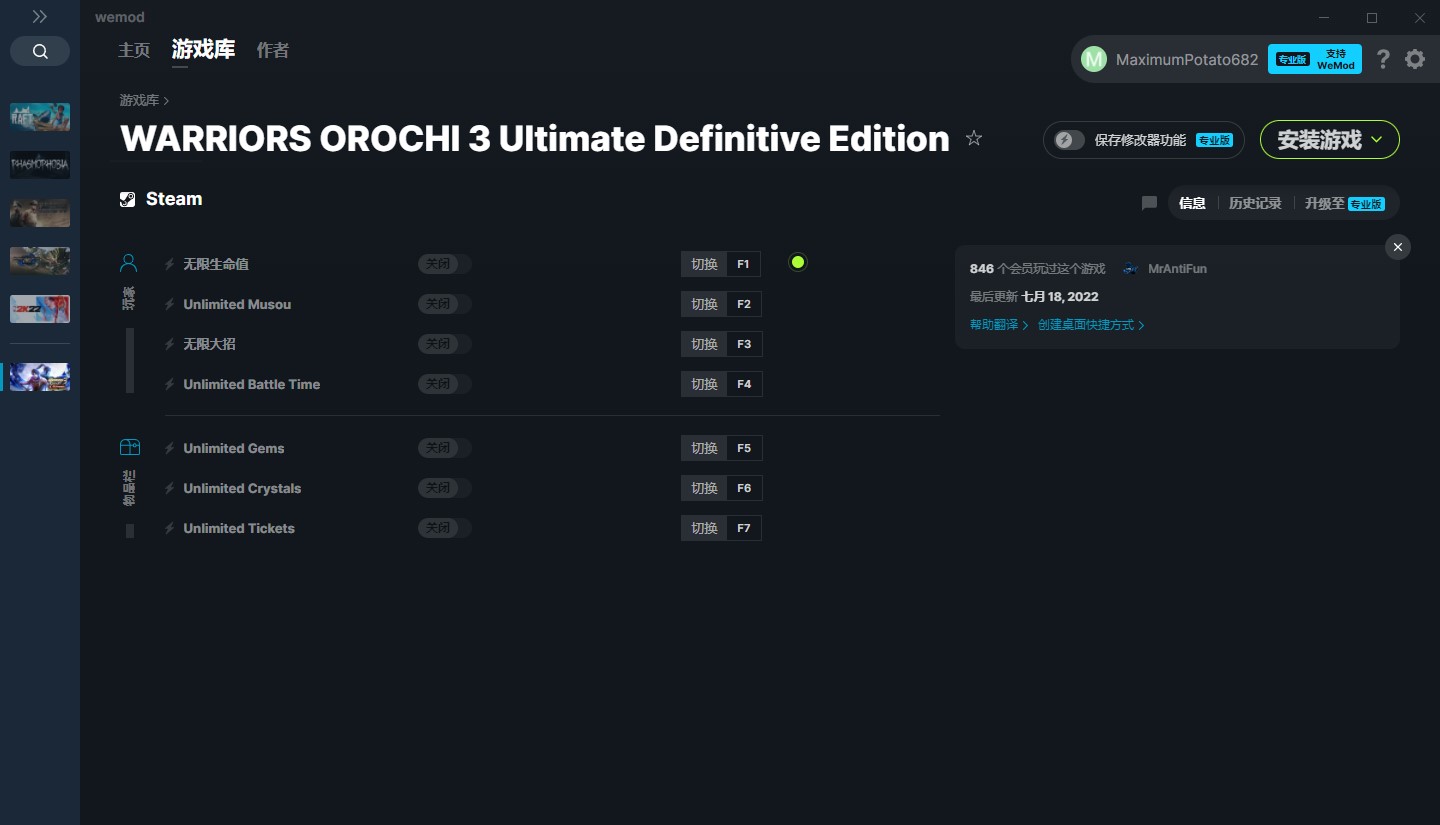The height and width of the screenshot is (825, 1440).
Task: Expand the sidebar with the double-chevron icon
Action: point(40,17)
